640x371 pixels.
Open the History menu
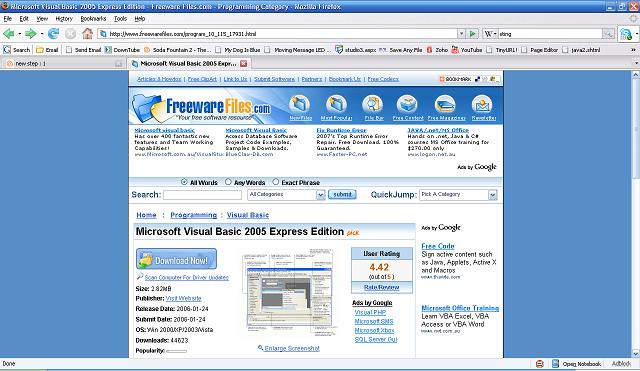click(64, 19)
